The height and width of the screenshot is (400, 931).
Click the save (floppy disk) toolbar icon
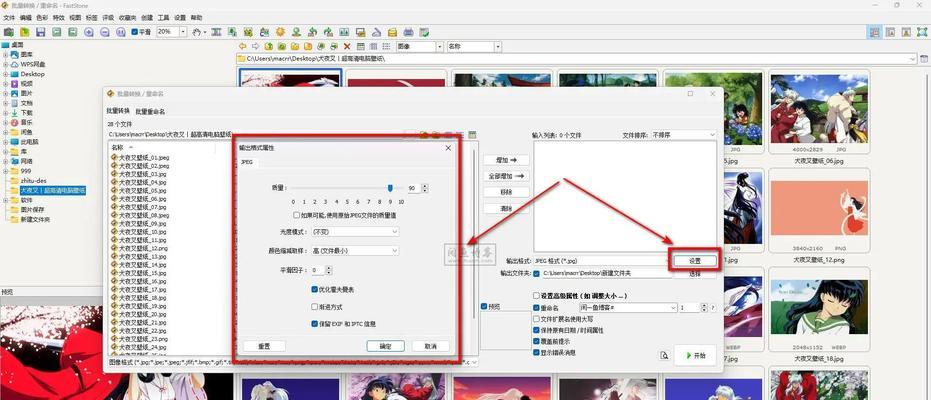click(x=40, y=32)
